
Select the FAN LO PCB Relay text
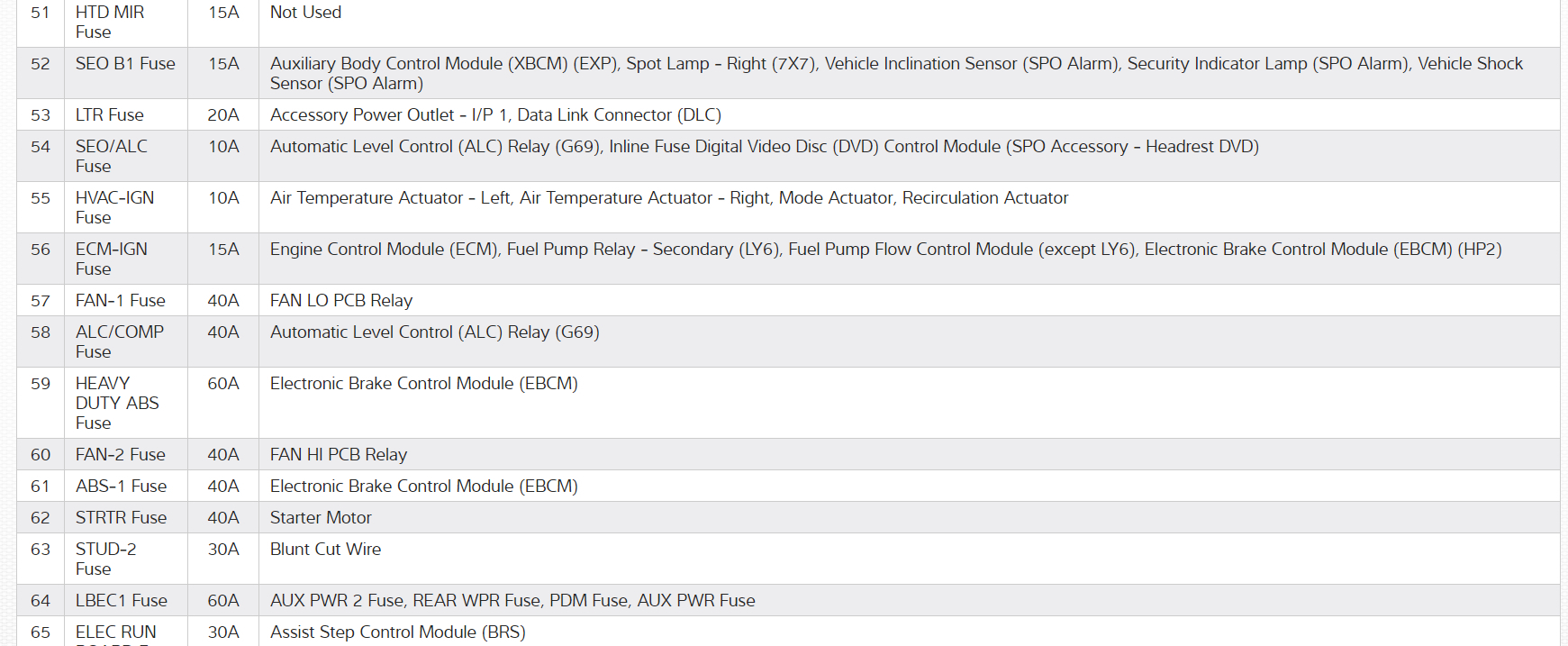[x=341, y=301]
